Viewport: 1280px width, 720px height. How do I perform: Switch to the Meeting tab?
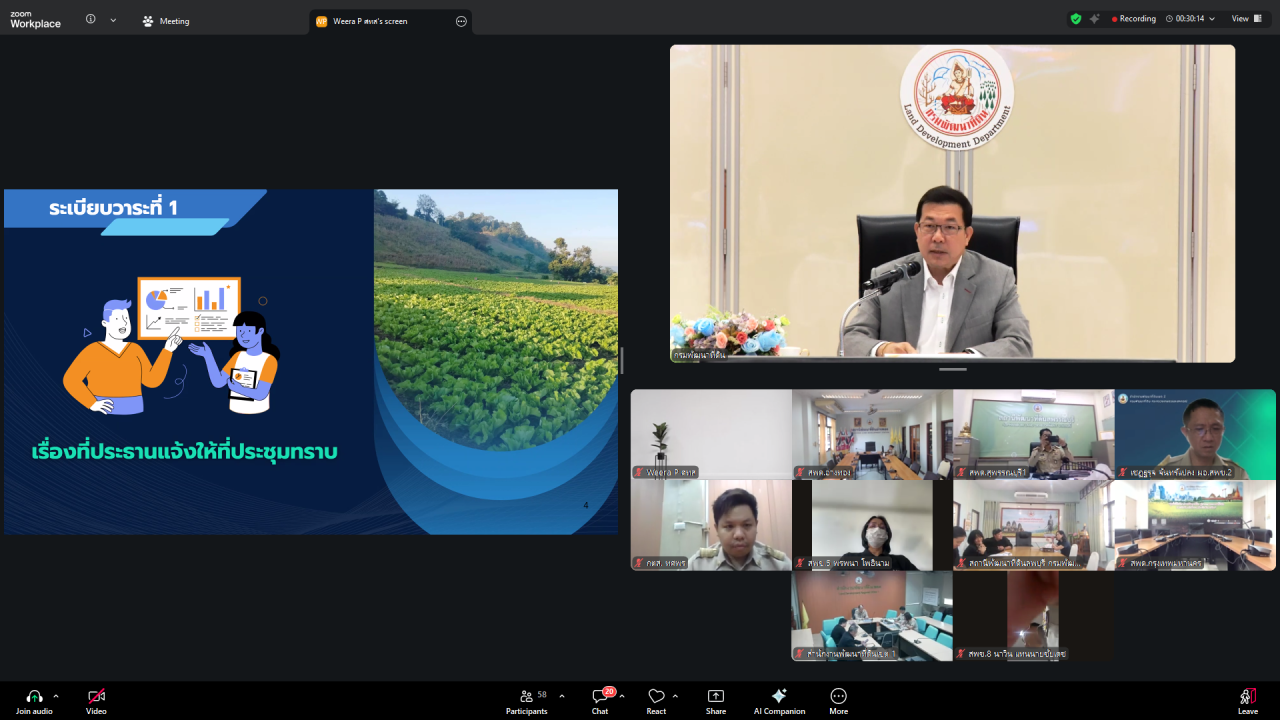coord(166,21)
